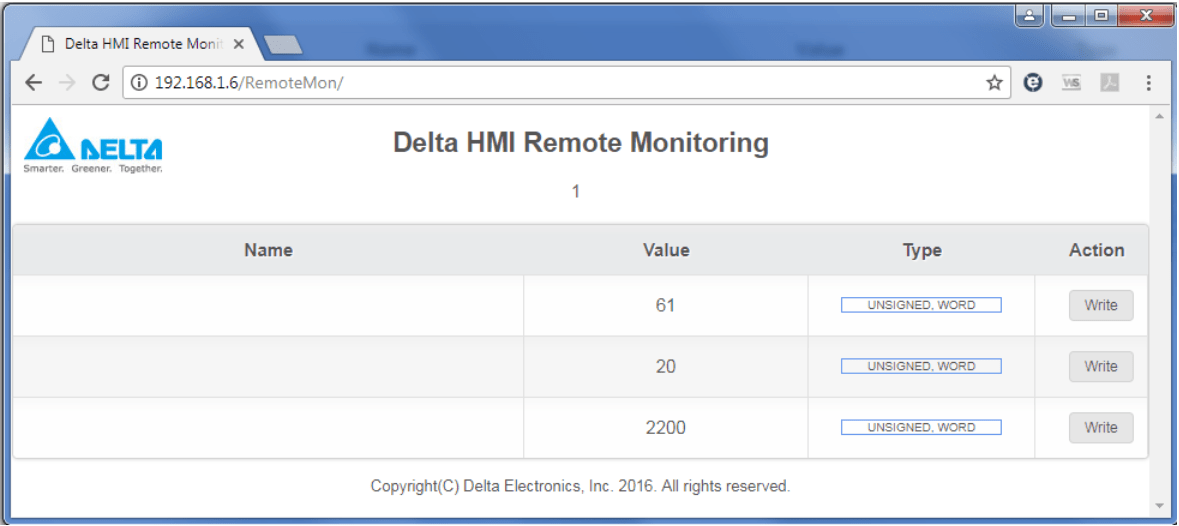
Task: Click the Delta logo
Action: pyautogui.click(x=93, y=146)
